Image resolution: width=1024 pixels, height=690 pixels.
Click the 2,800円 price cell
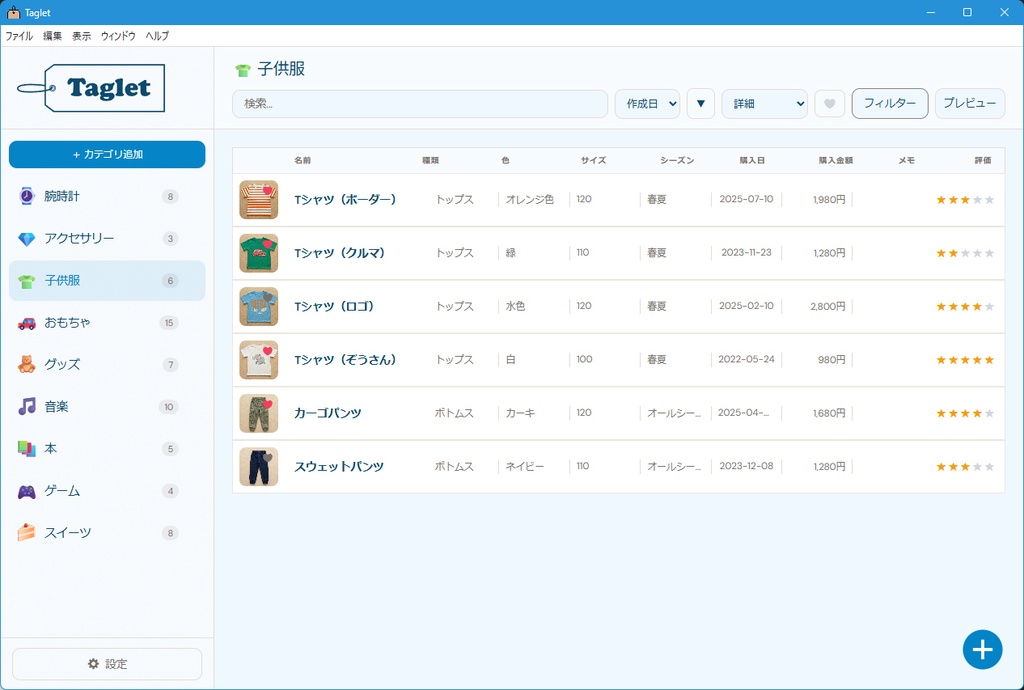point(827,306)
